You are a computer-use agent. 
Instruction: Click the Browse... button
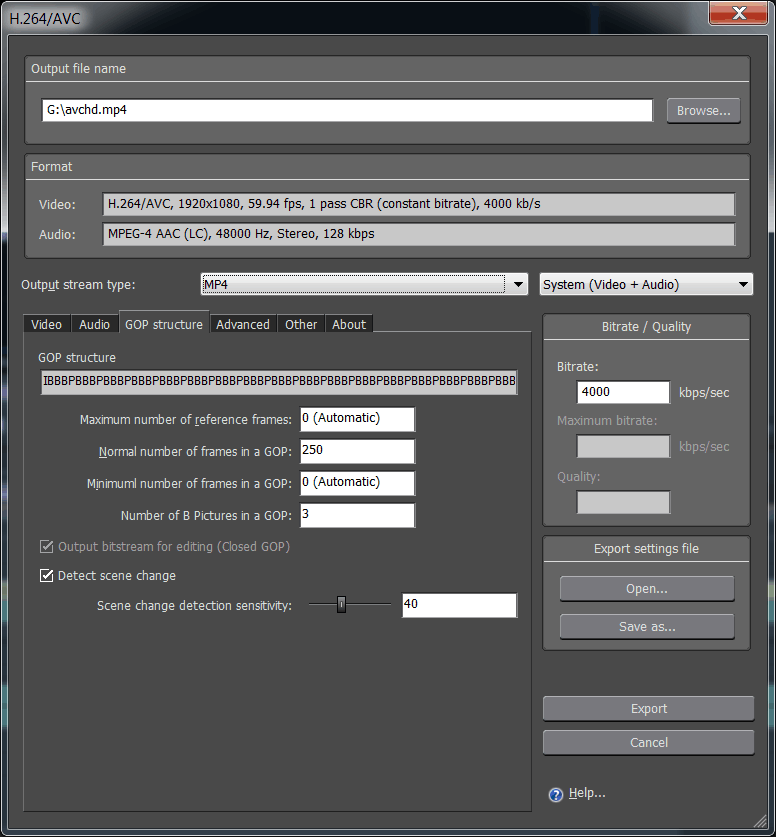click(703, 111)
